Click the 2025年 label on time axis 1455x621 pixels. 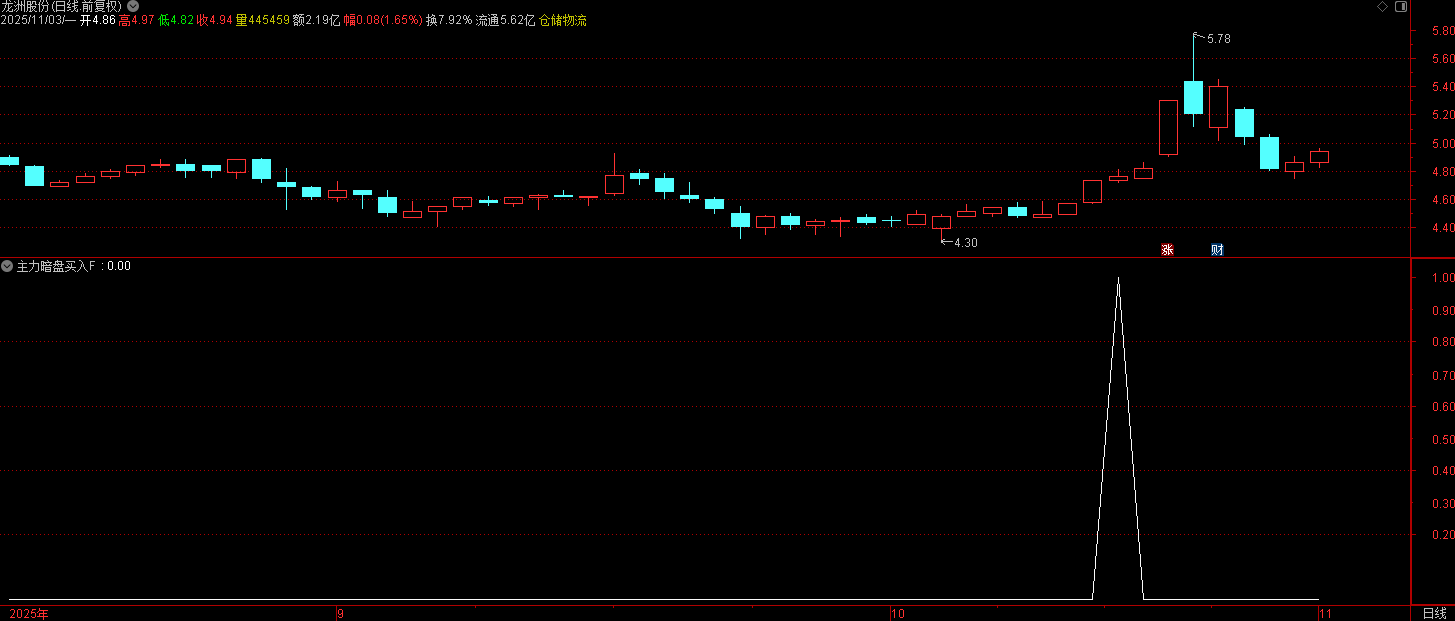pyautogui.click(x=29, y=613)
